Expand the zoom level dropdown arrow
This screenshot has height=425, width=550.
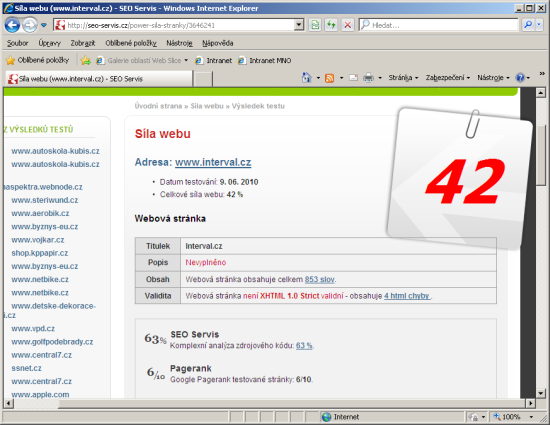[x=531, y=417]
